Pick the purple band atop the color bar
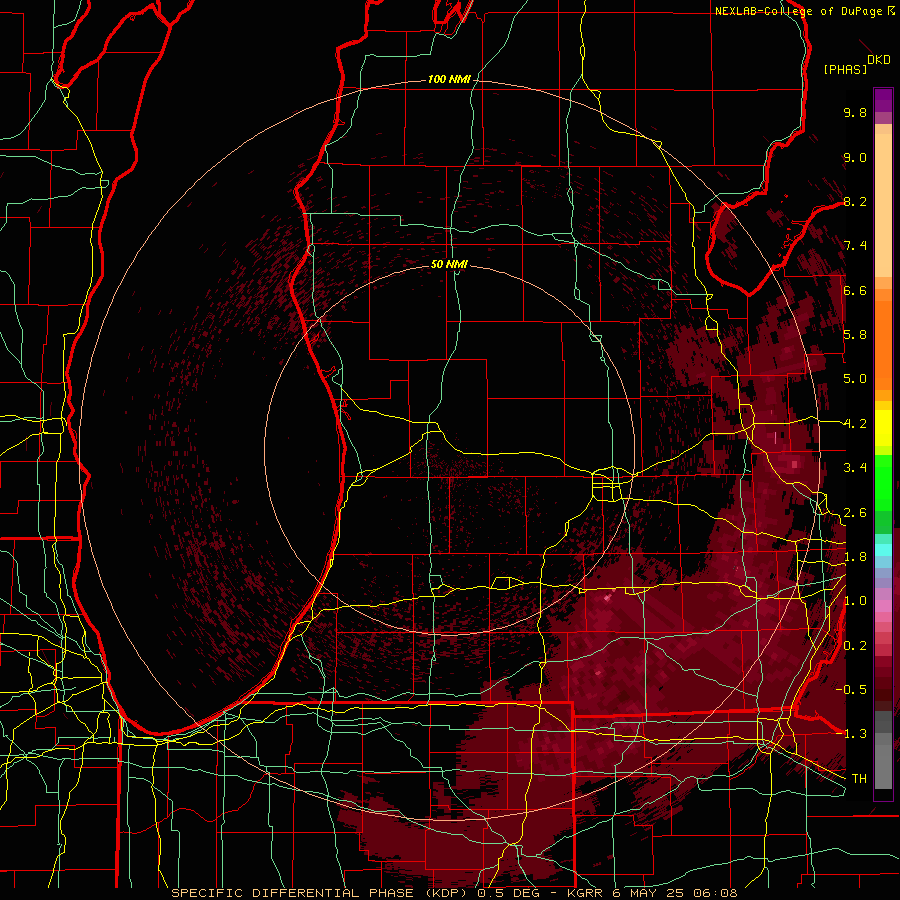The width and height of the screenshot is (900, 900). coord(883,100)
